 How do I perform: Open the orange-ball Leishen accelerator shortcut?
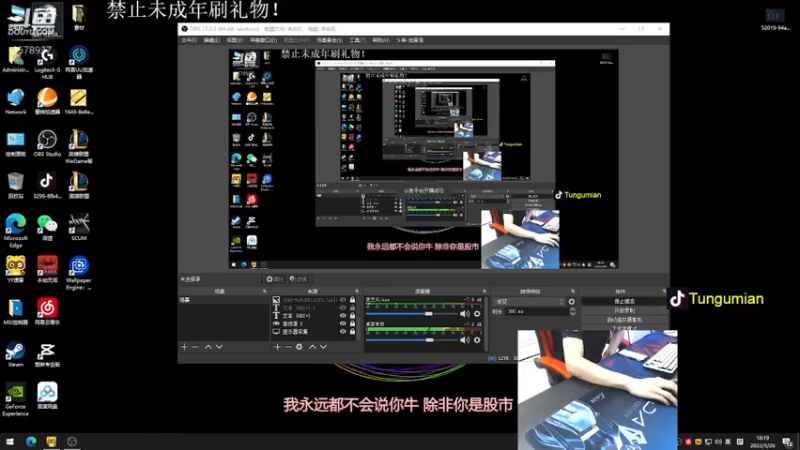(47, 102)
